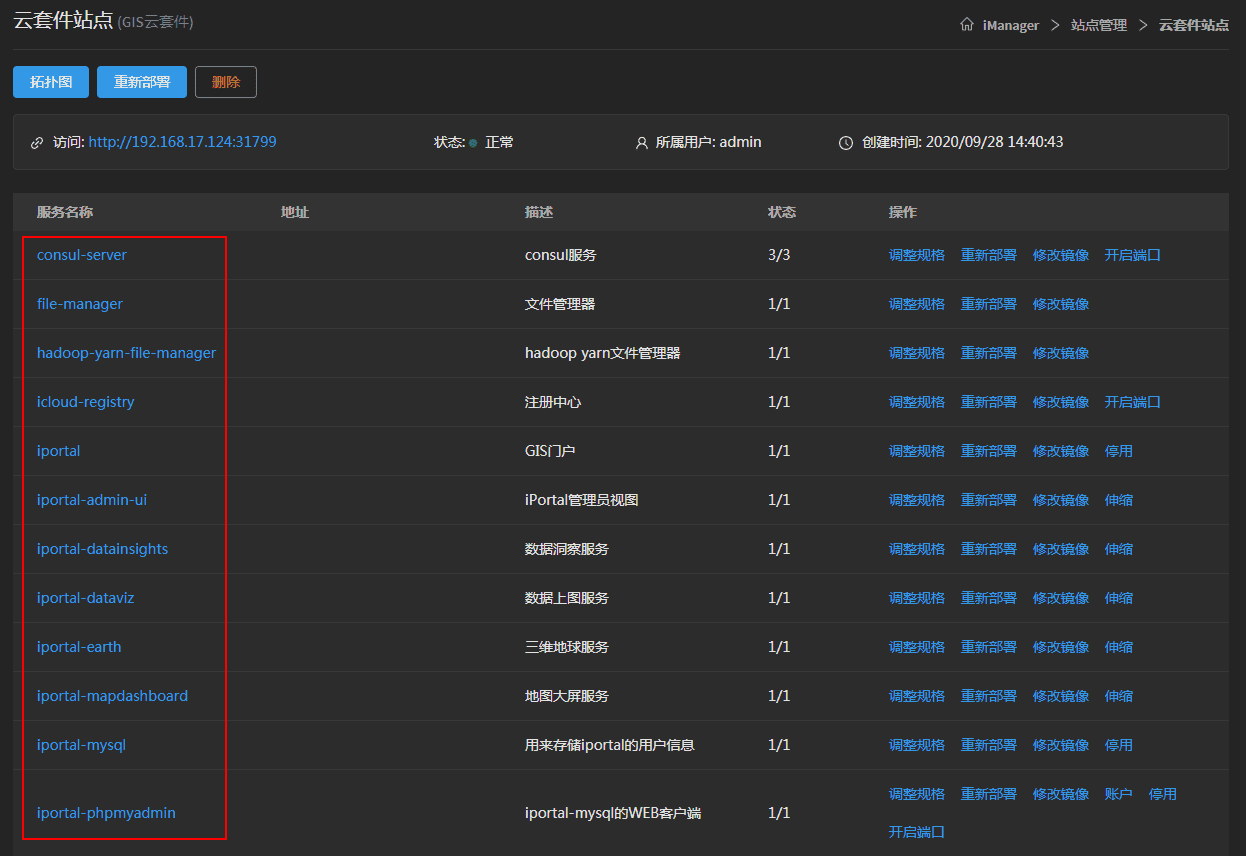Open the iportal-datainsights service
Image resolution: width=1246 pixels, height=856 pixels.
102,549
